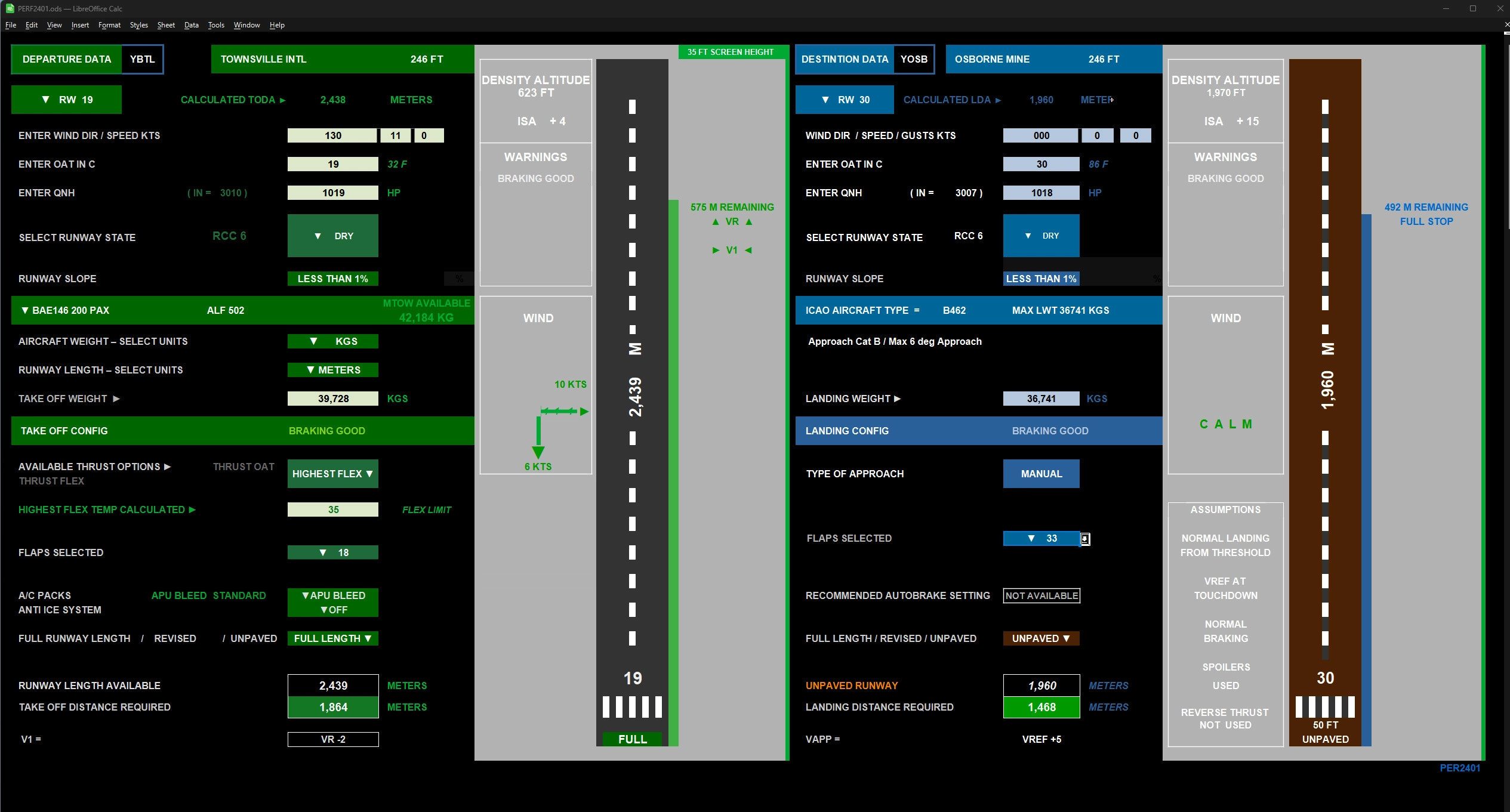Click the OSBORNE MINE airport name

(x=992, y=59)
